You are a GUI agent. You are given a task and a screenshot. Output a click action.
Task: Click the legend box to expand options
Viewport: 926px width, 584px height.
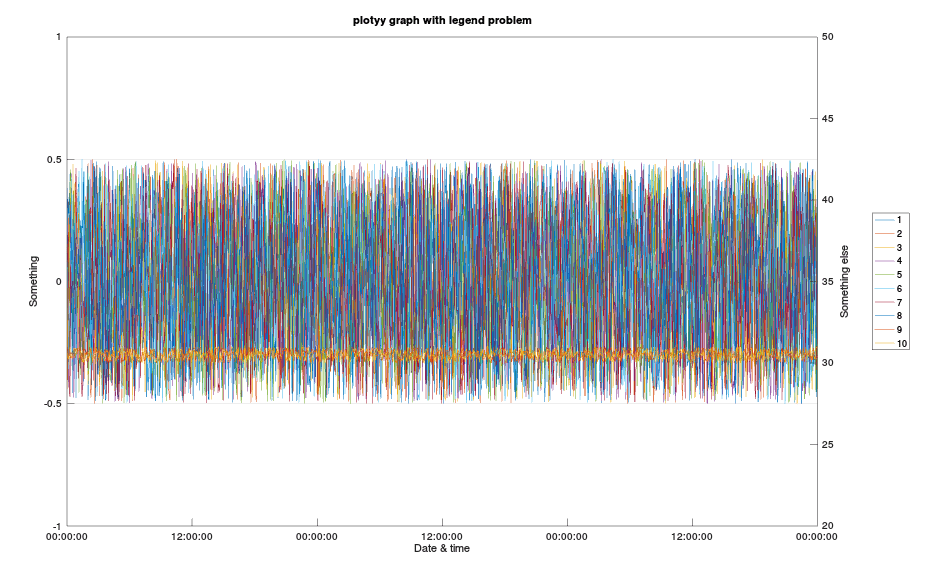point(890,280)
